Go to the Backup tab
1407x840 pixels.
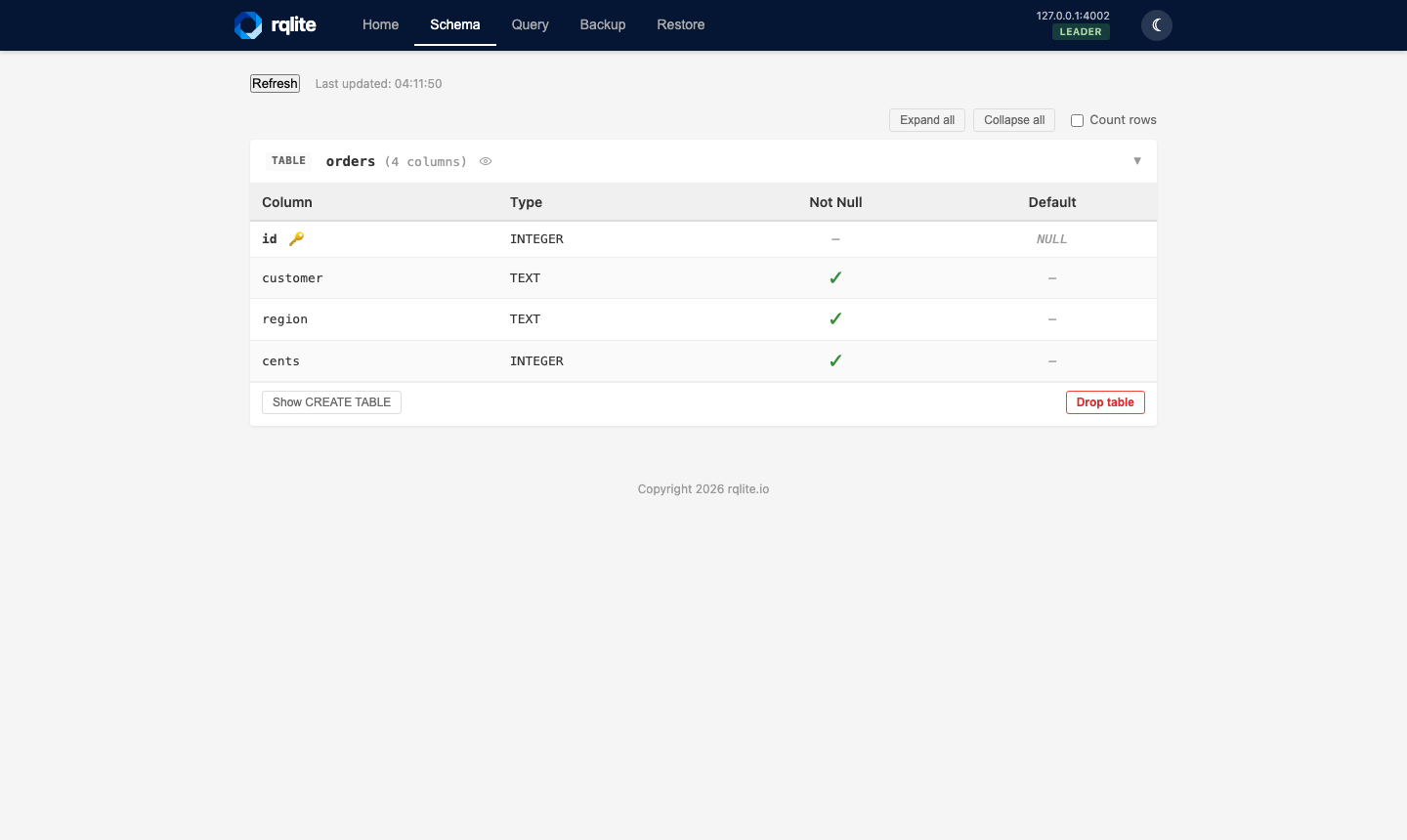603,24
